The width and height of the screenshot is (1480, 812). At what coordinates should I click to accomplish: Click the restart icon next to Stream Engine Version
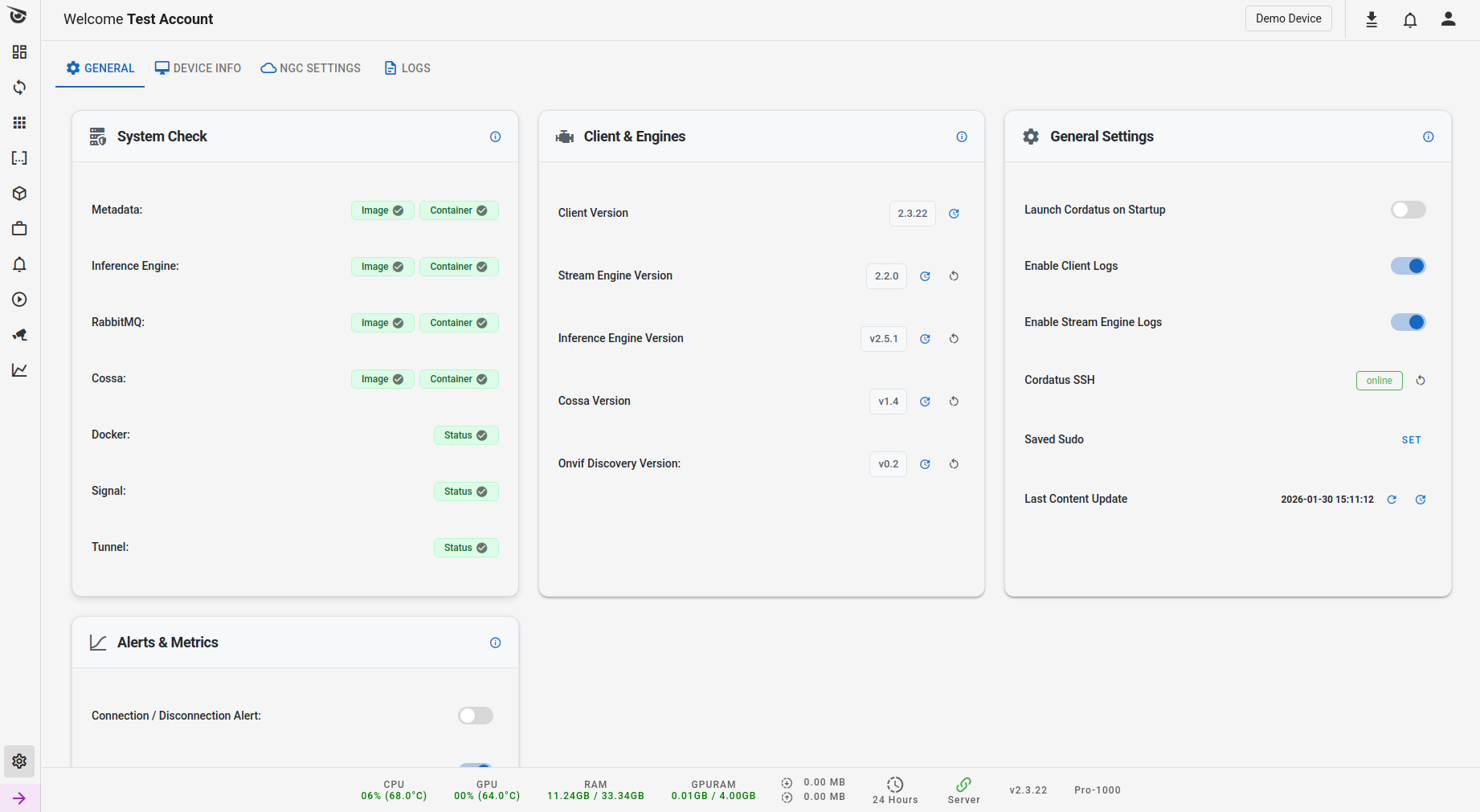click(954, 275)
